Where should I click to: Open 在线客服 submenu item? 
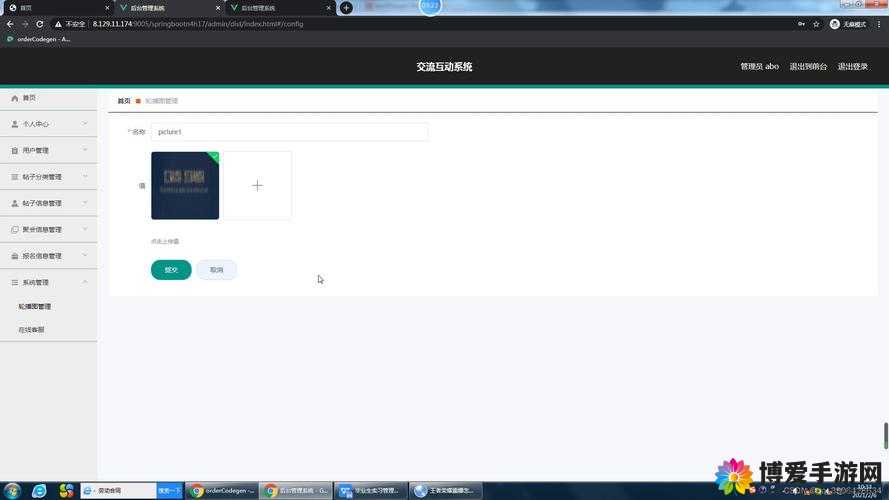click(x=31, y=329)
